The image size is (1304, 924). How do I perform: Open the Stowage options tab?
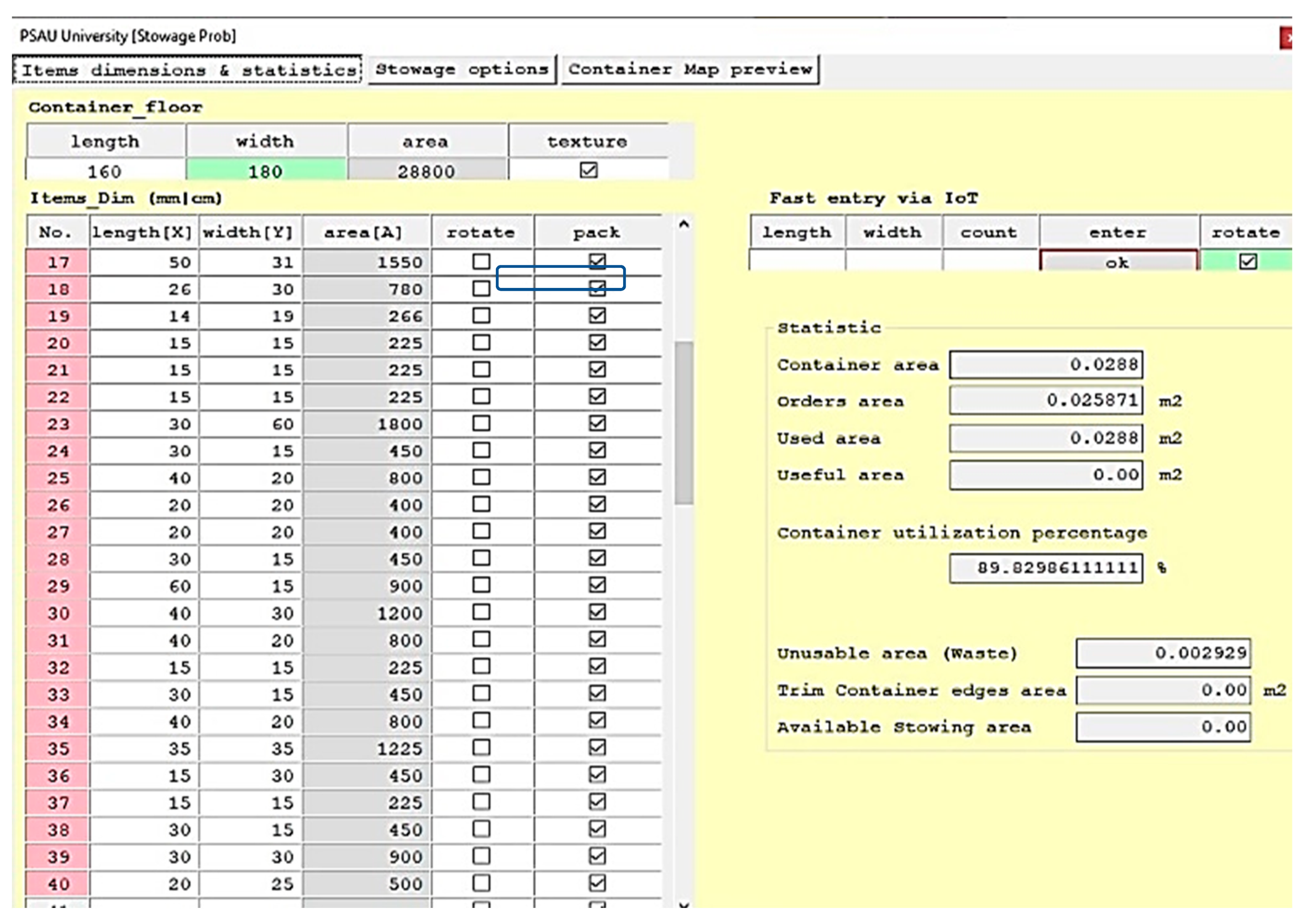coord(461,70)
